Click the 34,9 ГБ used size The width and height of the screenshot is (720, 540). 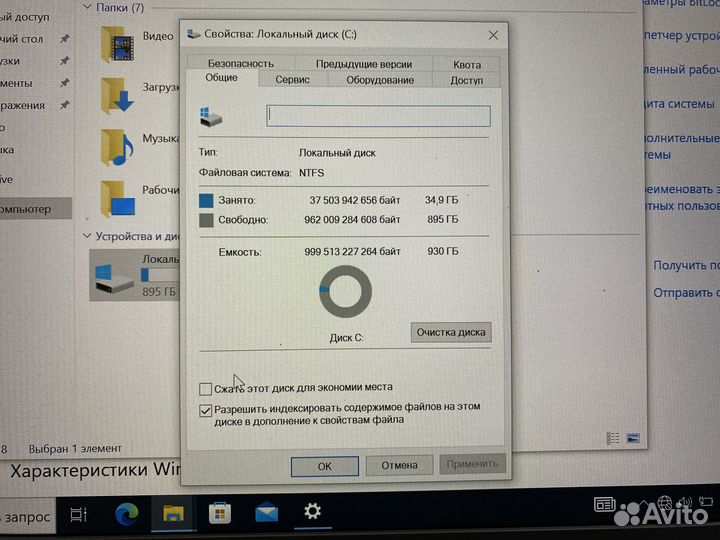(x=441, y=200)
